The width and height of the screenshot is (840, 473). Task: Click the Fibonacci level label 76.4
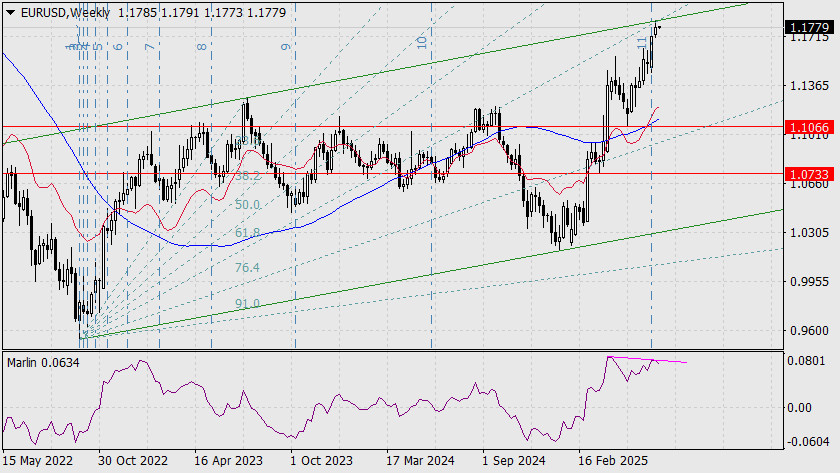[248, 267]
